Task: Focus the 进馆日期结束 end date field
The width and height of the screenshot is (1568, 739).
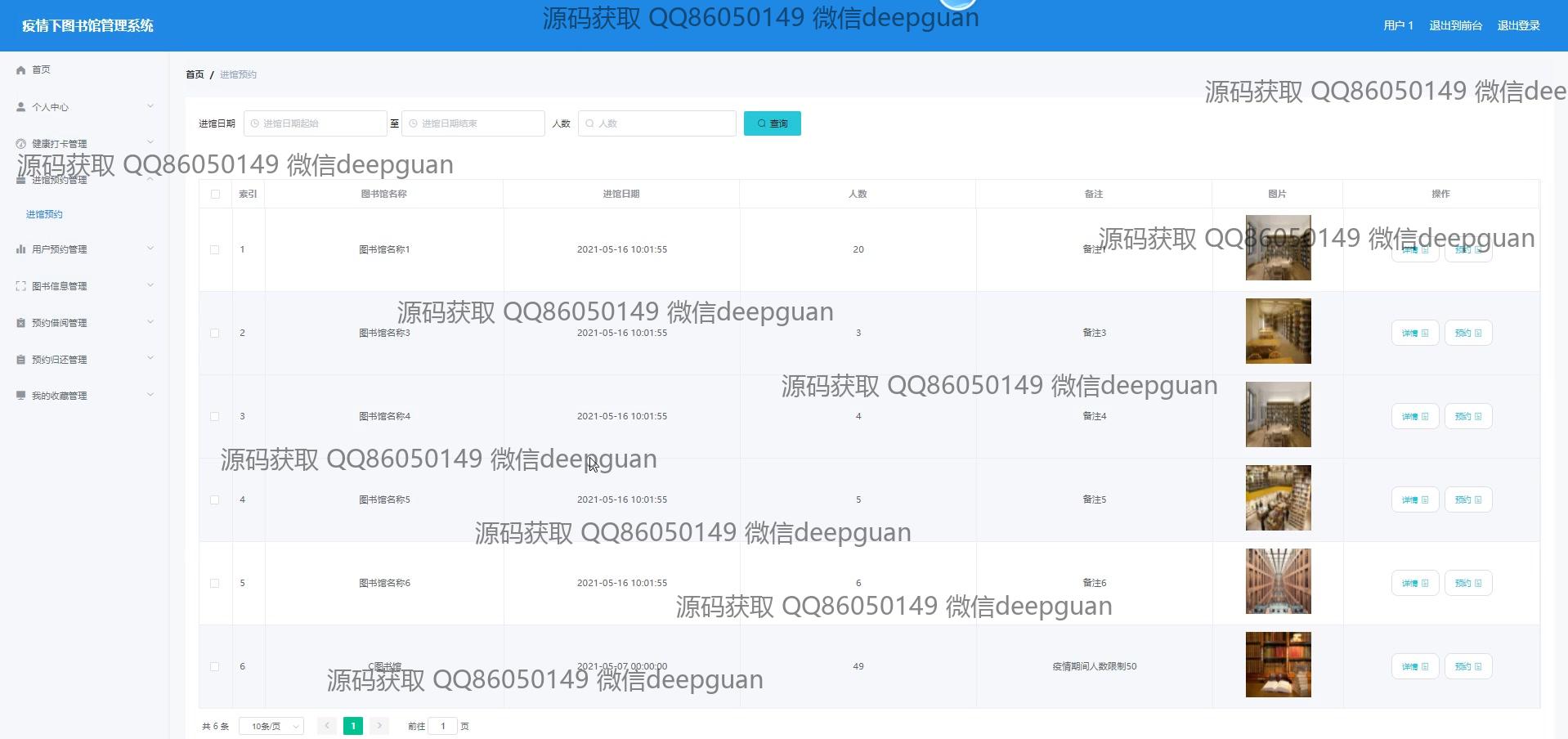Action: [x=473, y=123]
